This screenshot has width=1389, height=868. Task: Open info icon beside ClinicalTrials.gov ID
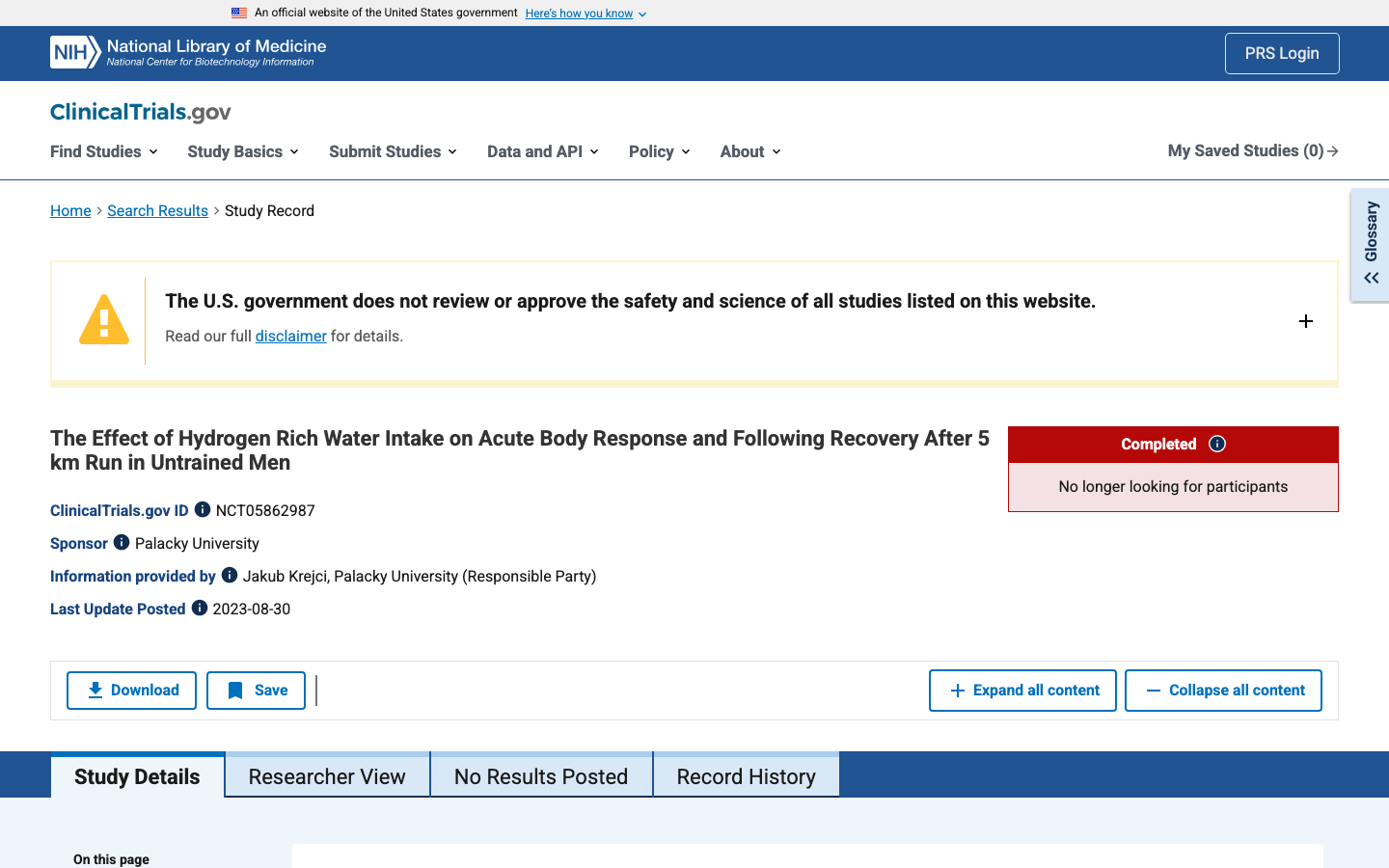(x=203, y=509)
